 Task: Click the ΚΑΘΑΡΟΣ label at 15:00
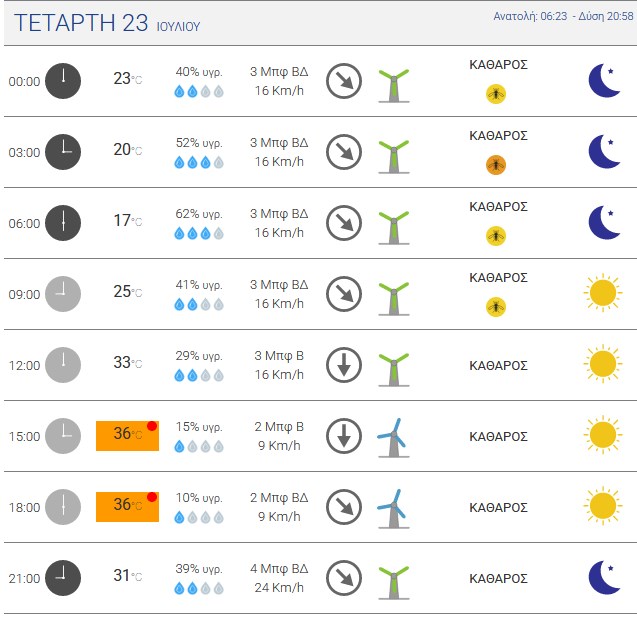(498, 436)
